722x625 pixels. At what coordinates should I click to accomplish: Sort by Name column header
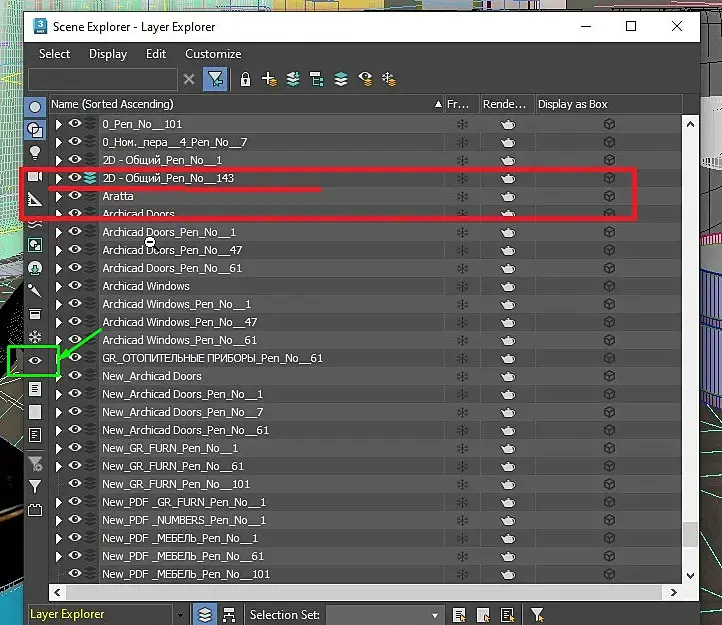tap(246, 104)
